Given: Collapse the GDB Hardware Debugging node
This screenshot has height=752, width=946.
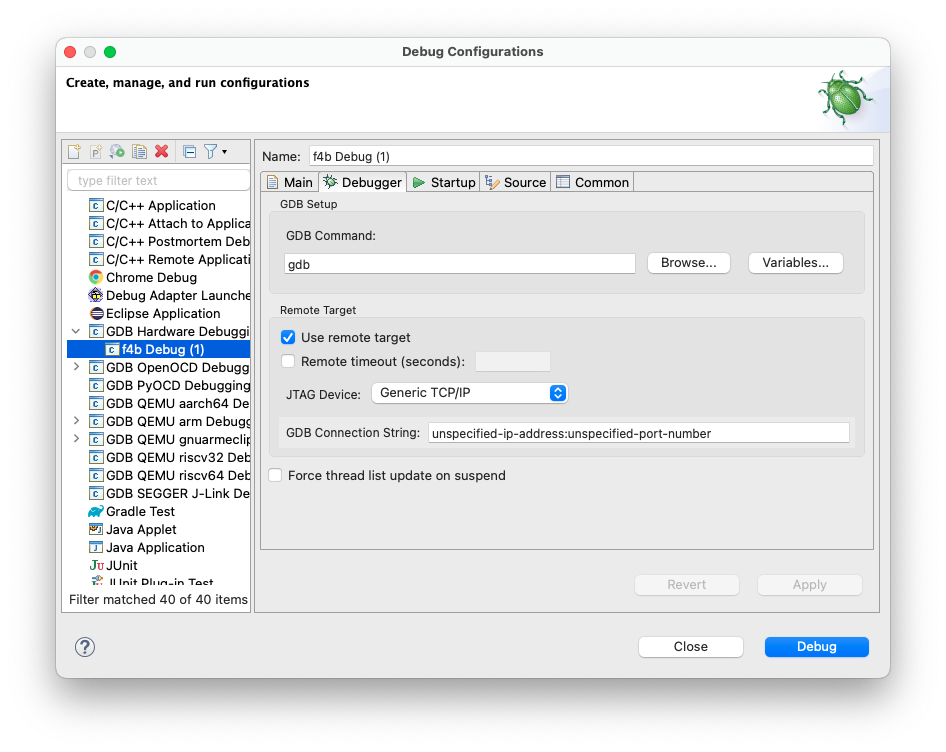Looking at the screenshot, I should click(x=76, y=331).
